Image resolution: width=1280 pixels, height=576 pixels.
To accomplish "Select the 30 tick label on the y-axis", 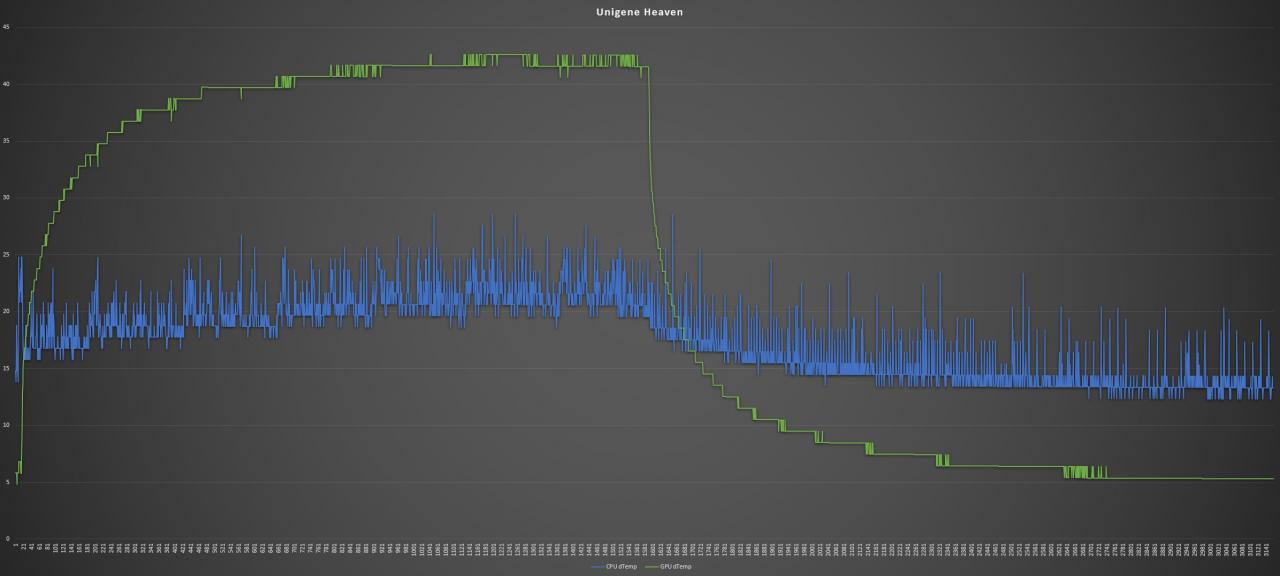I will [7, 198].
